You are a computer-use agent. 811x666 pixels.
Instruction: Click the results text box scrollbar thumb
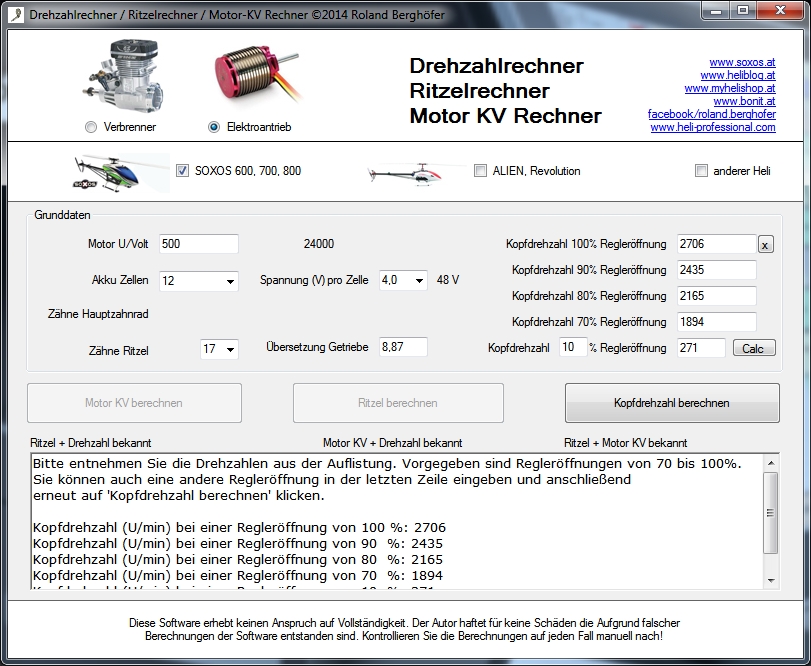[x=771, y=512]
